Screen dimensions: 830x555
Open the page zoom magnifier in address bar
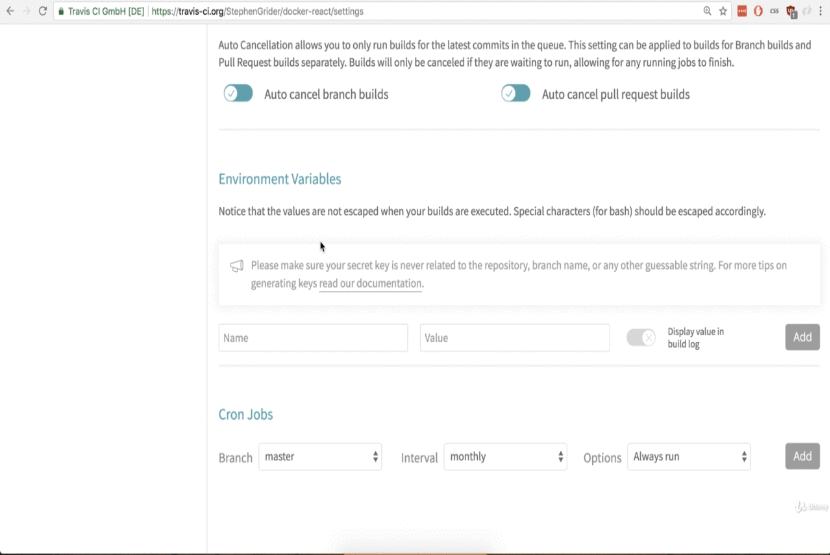click(707, 11)
